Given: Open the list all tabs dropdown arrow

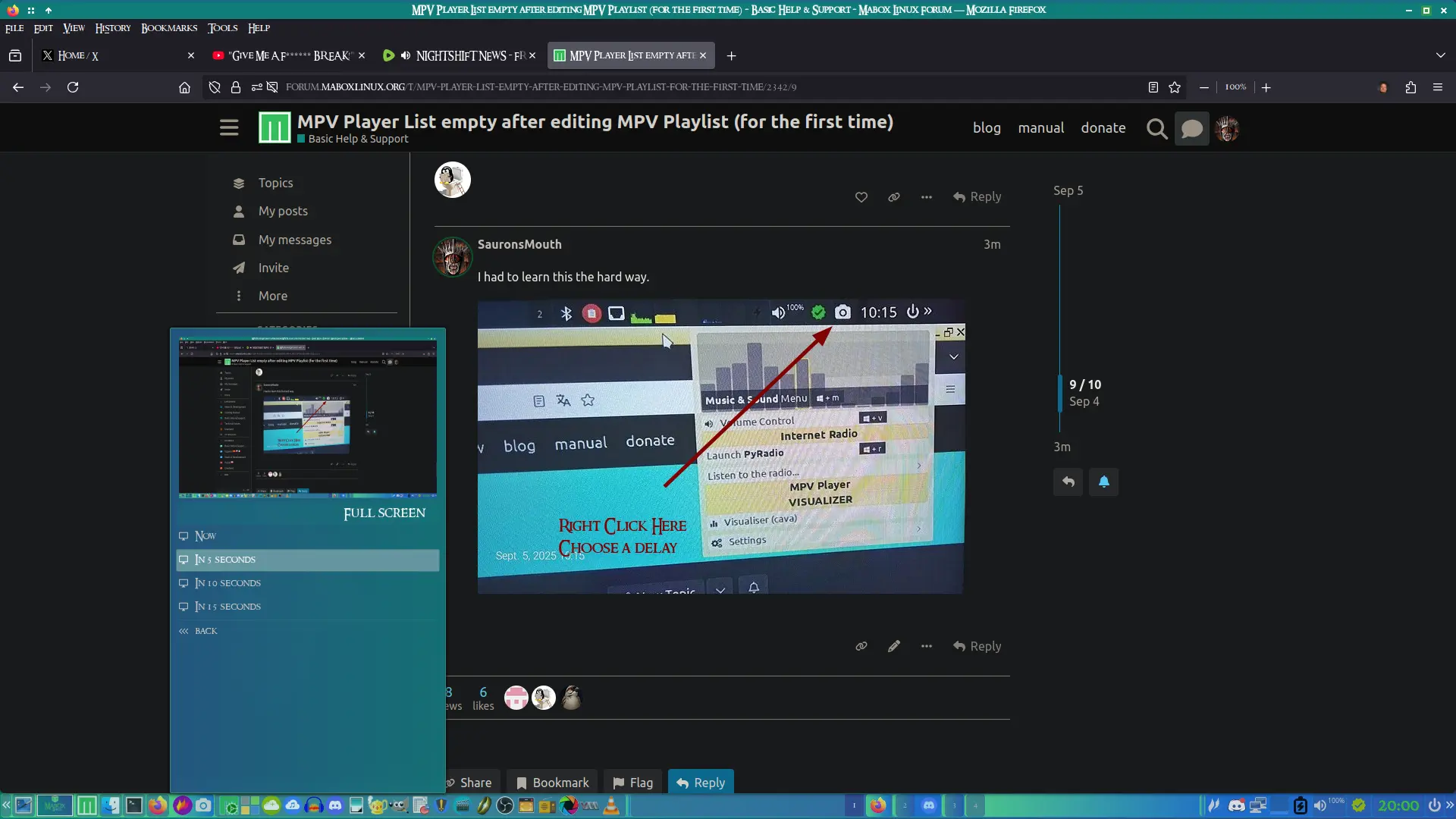Looking at the screenshot, I should click(1440, 55).
